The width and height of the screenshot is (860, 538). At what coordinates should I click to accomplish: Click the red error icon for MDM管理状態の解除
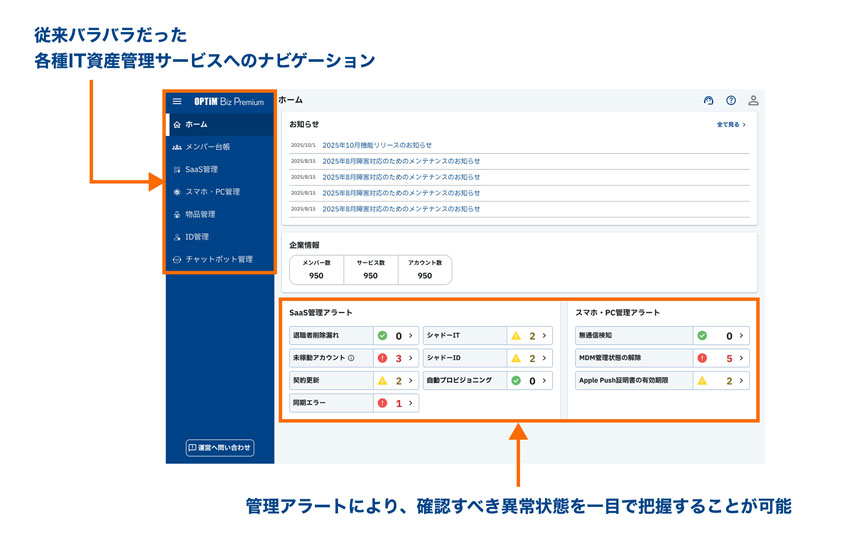pyautogui.click(x=702, y=358)
